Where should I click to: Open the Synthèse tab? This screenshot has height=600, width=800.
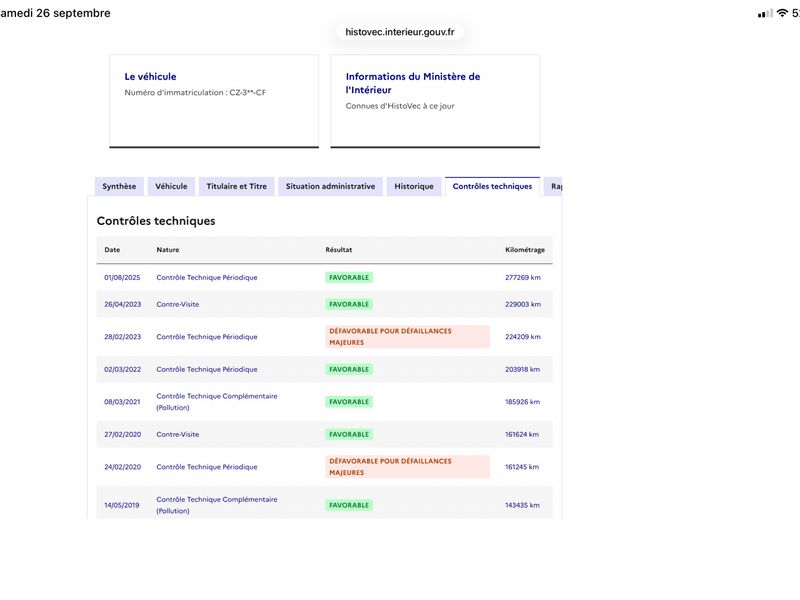point(119,186)
